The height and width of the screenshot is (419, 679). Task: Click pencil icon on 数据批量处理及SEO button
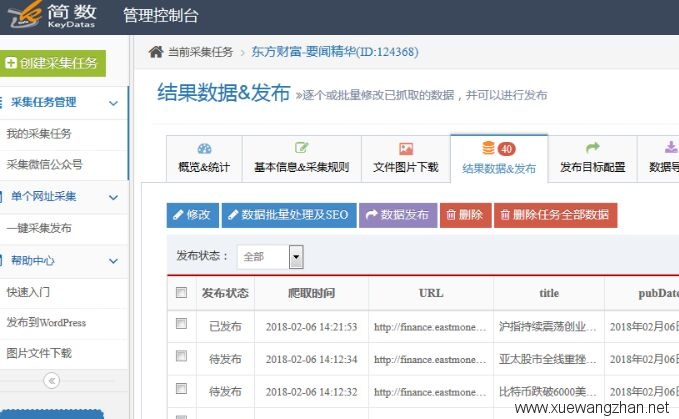coord(233,215)
